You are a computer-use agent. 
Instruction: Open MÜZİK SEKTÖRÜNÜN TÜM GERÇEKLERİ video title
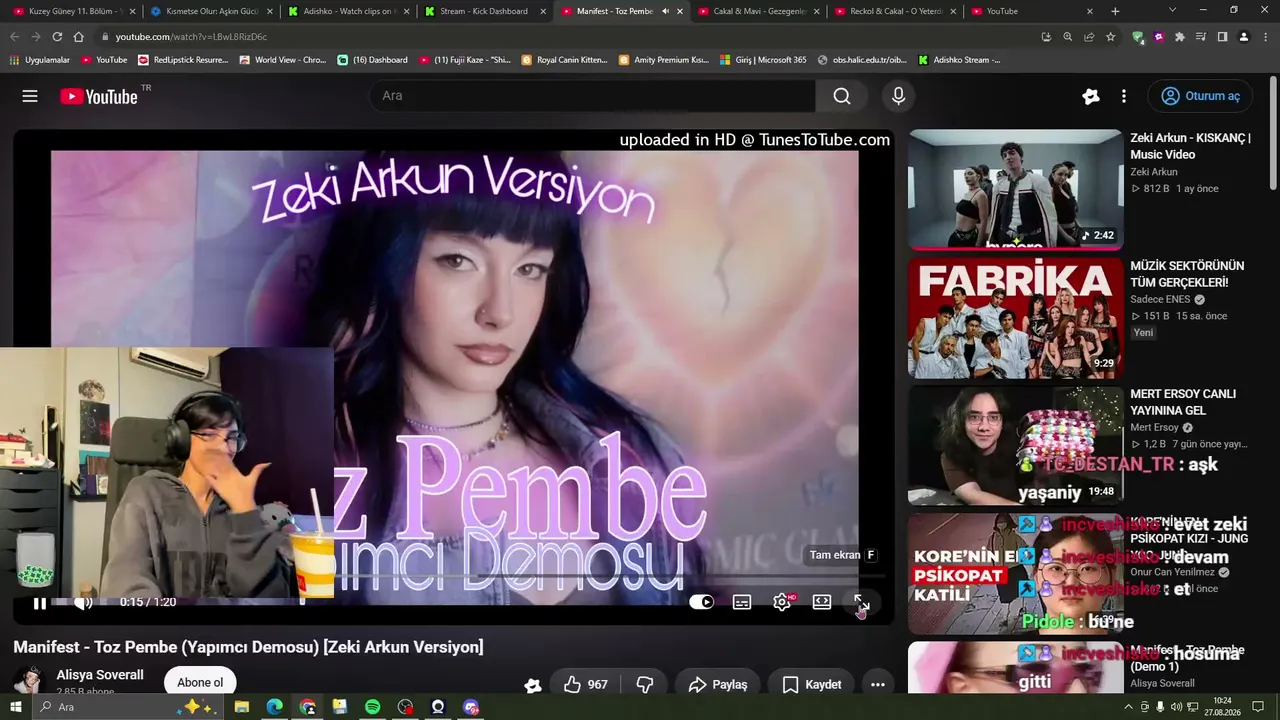(x=1187, y=274)
